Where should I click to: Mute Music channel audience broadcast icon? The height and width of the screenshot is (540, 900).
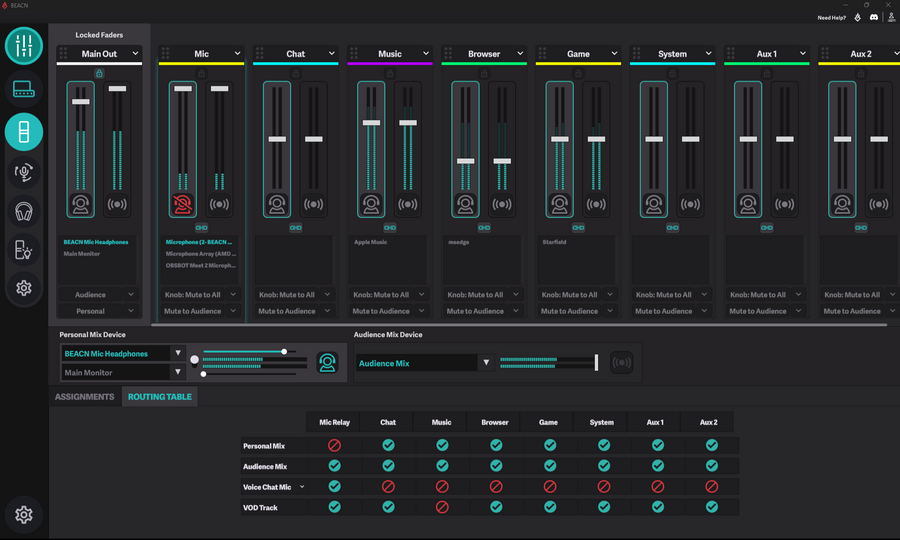click(x=408, y=204)
